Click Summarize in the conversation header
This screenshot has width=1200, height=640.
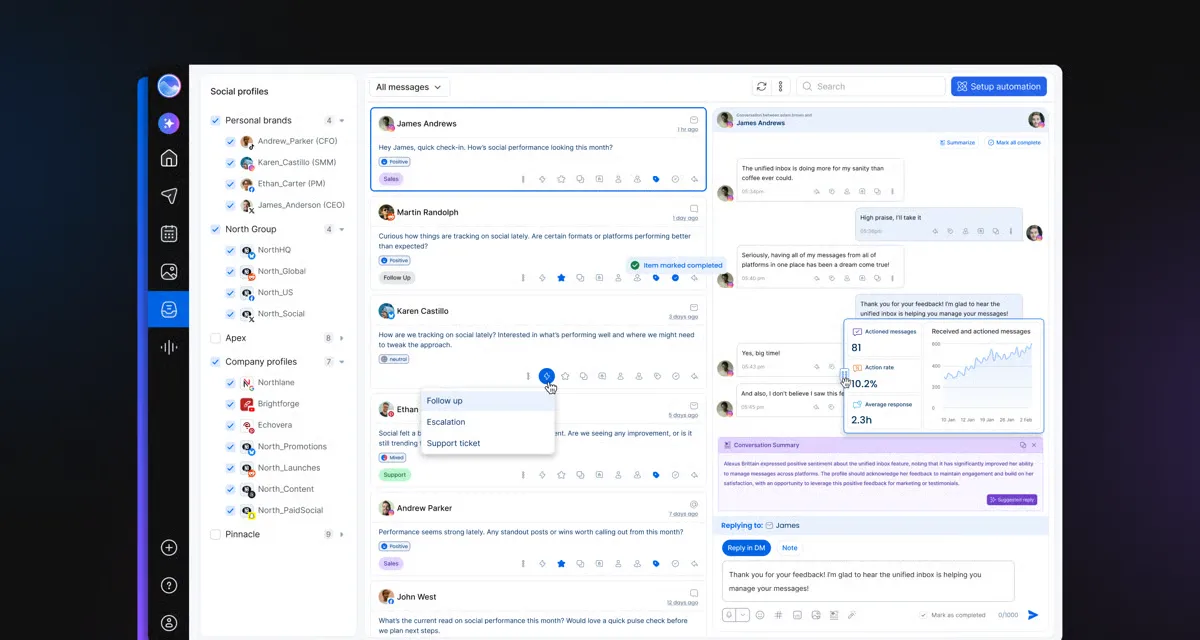click(x=957, y=143)
